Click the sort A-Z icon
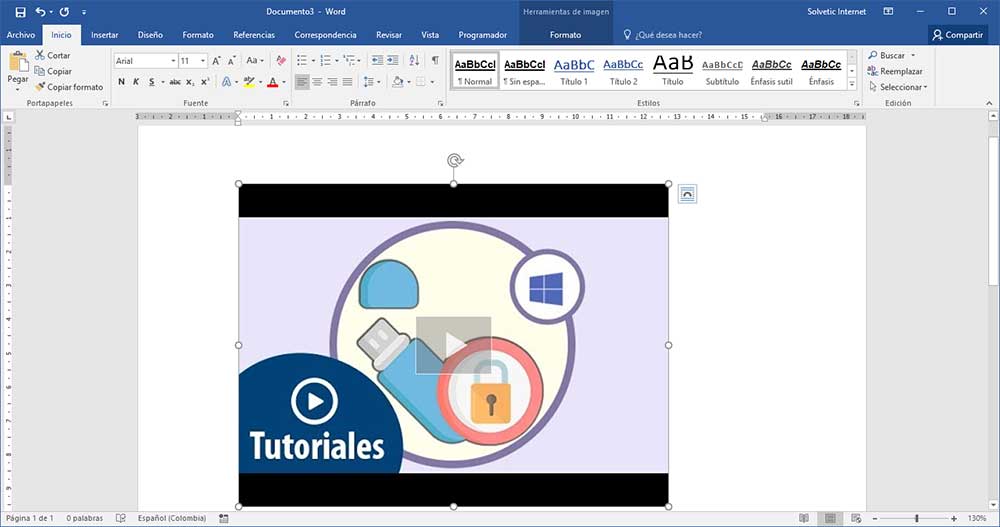 [414, 61]
